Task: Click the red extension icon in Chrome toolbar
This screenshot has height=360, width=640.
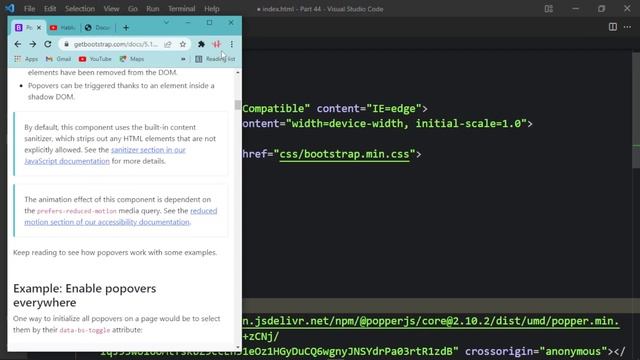Action: coord(216,44)
